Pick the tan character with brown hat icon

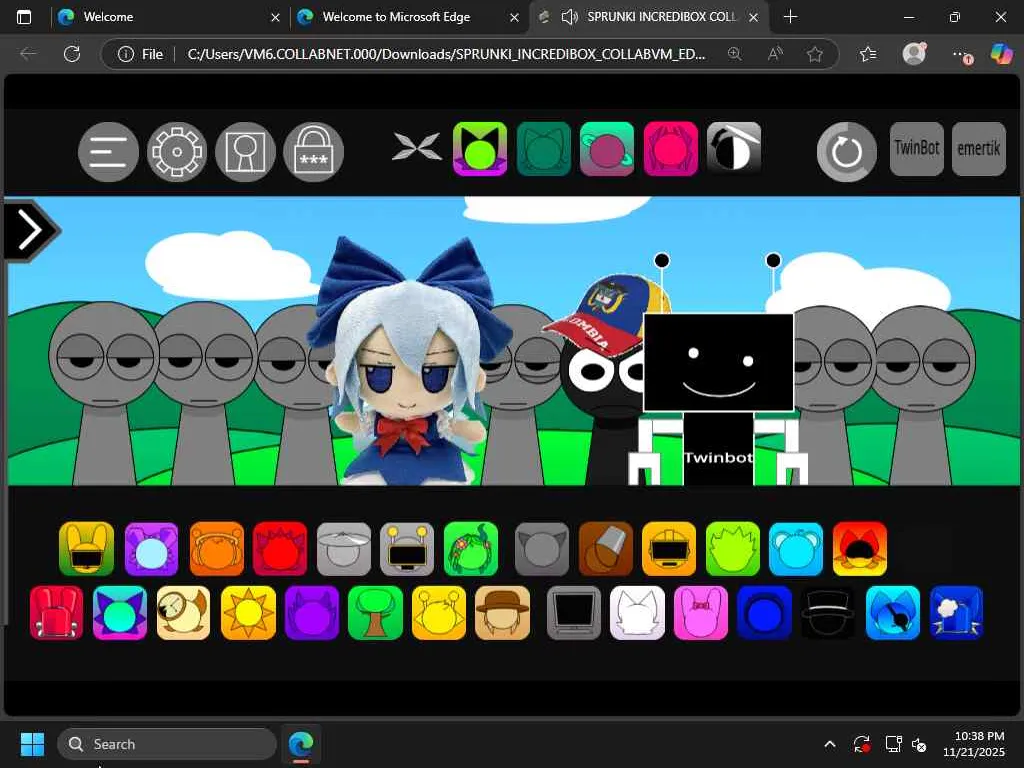coord(503,613)
